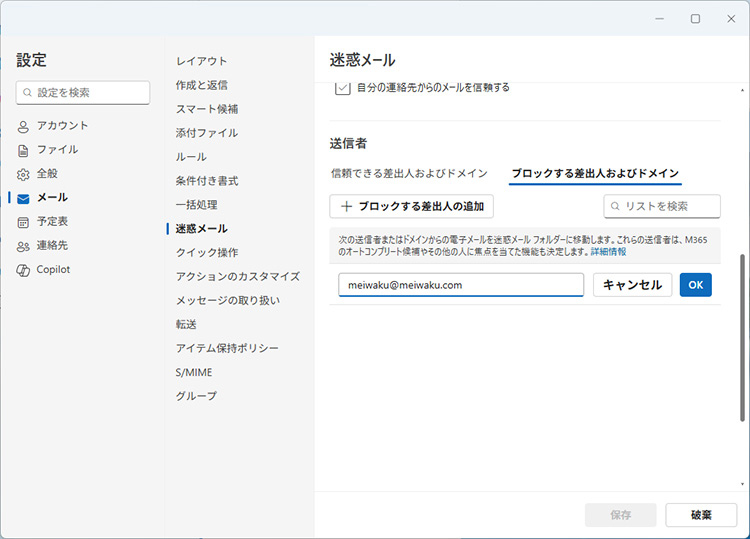
Task: Switch to the trusted senders and domains tab
Action: 409,173
